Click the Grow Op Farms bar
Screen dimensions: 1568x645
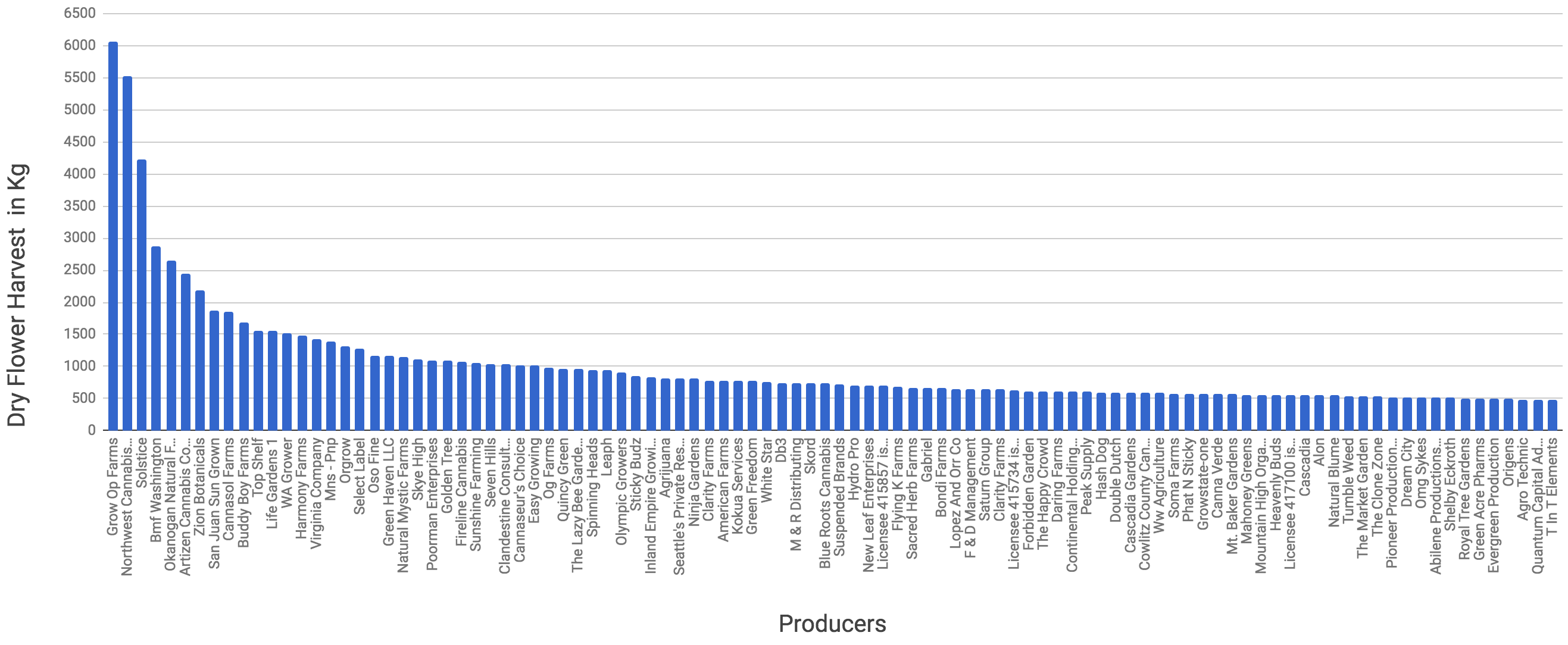[113, 236]
